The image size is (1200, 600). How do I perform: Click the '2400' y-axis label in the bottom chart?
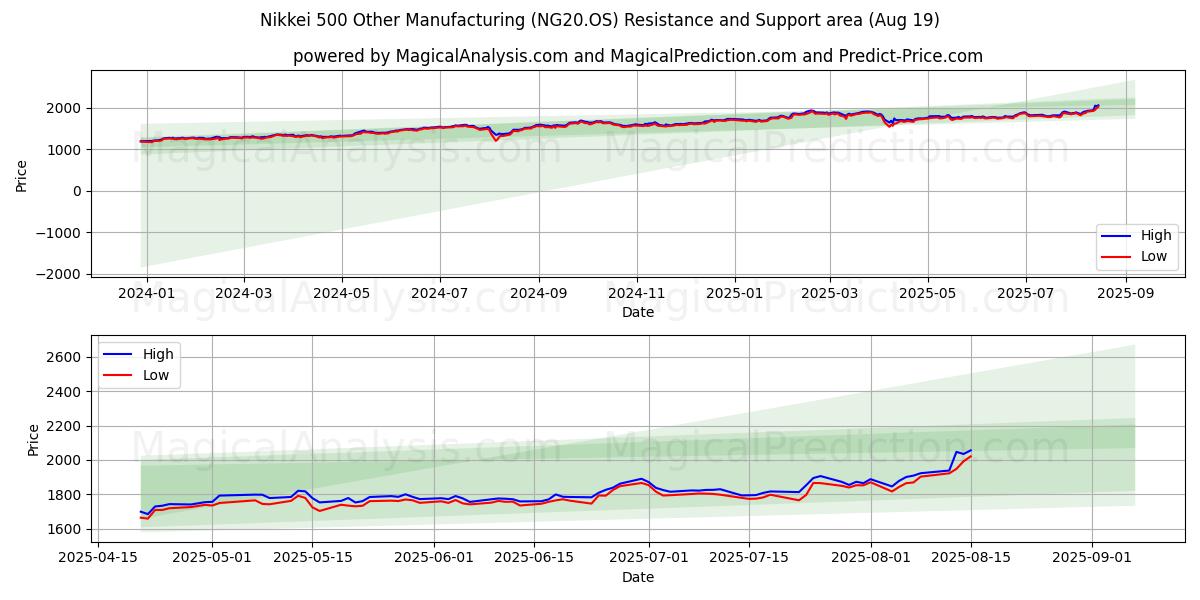click(67, 392)
